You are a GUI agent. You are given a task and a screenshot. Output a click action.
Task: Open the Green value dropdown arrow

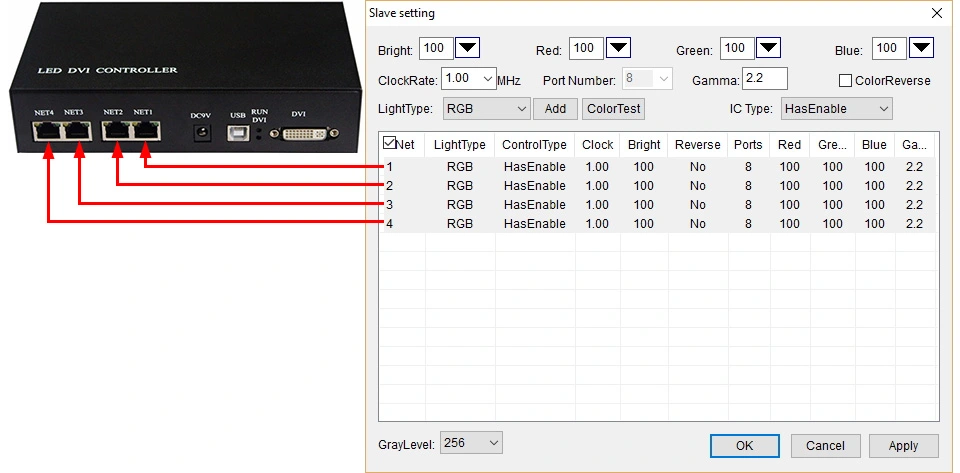pos(768,48)
